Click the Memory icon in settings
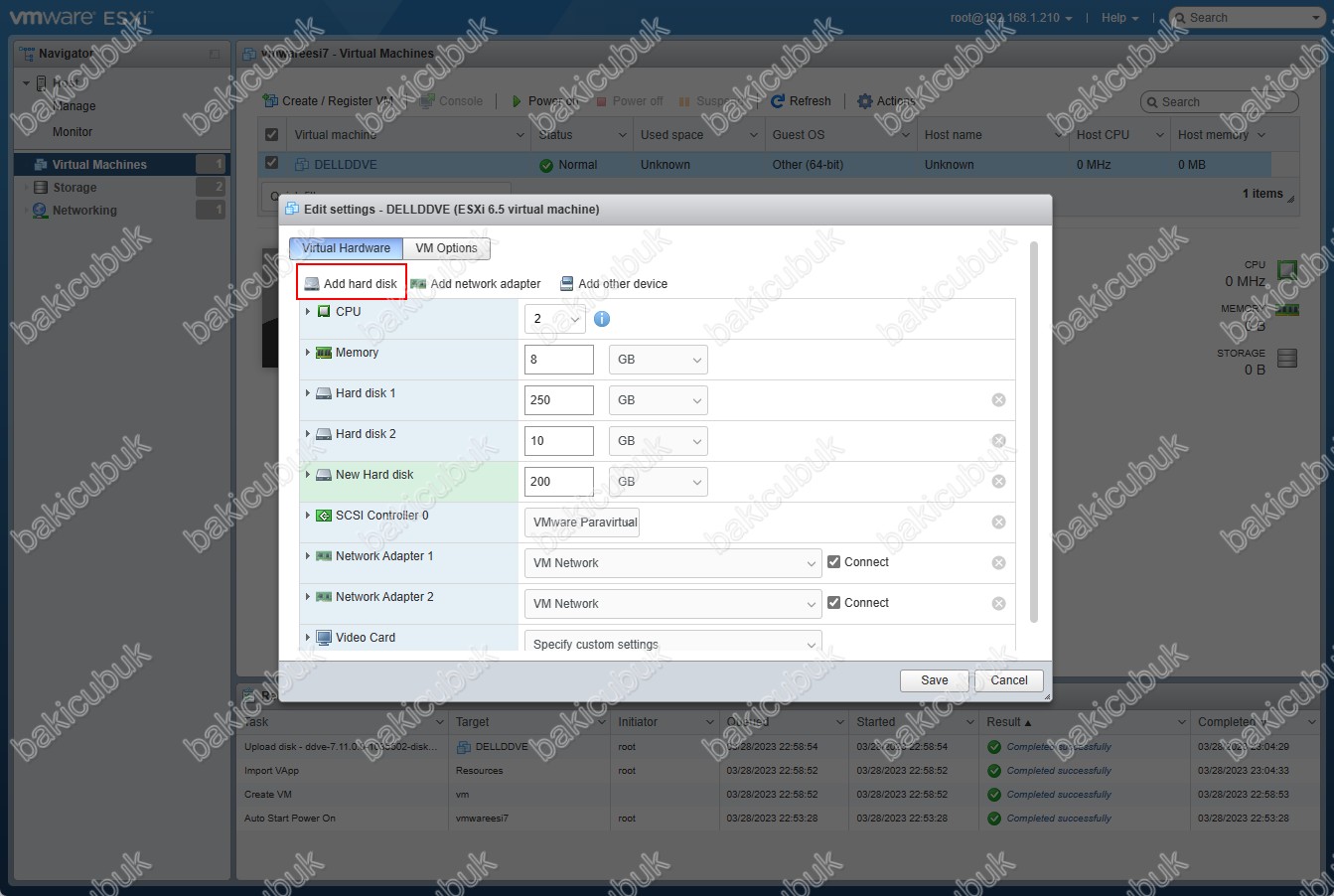 tap(324, 352)
